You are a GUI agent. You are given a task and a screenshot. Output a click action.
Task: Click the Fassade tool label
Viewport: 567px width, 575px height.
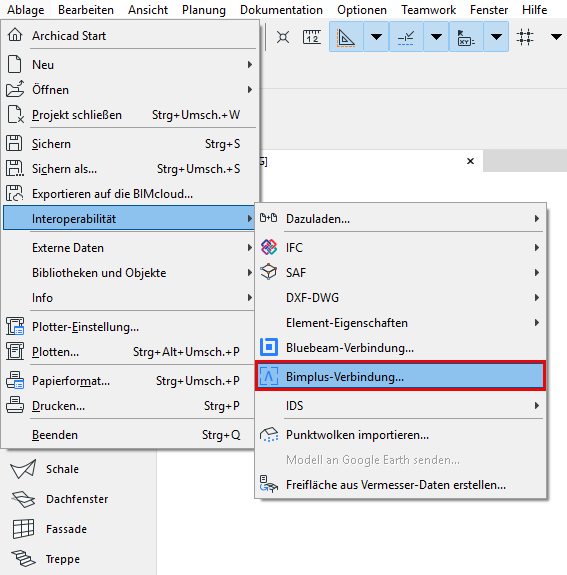point(66,529)
